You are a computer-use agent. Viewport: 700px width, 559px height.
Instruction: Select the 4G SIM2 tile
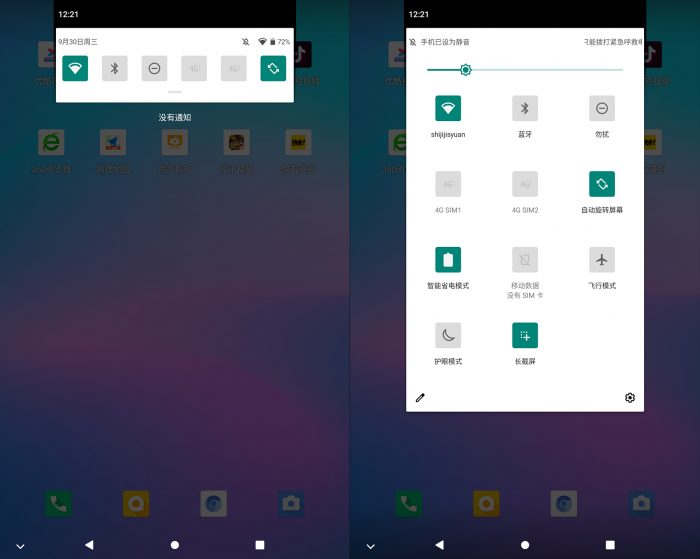point(525,184)
